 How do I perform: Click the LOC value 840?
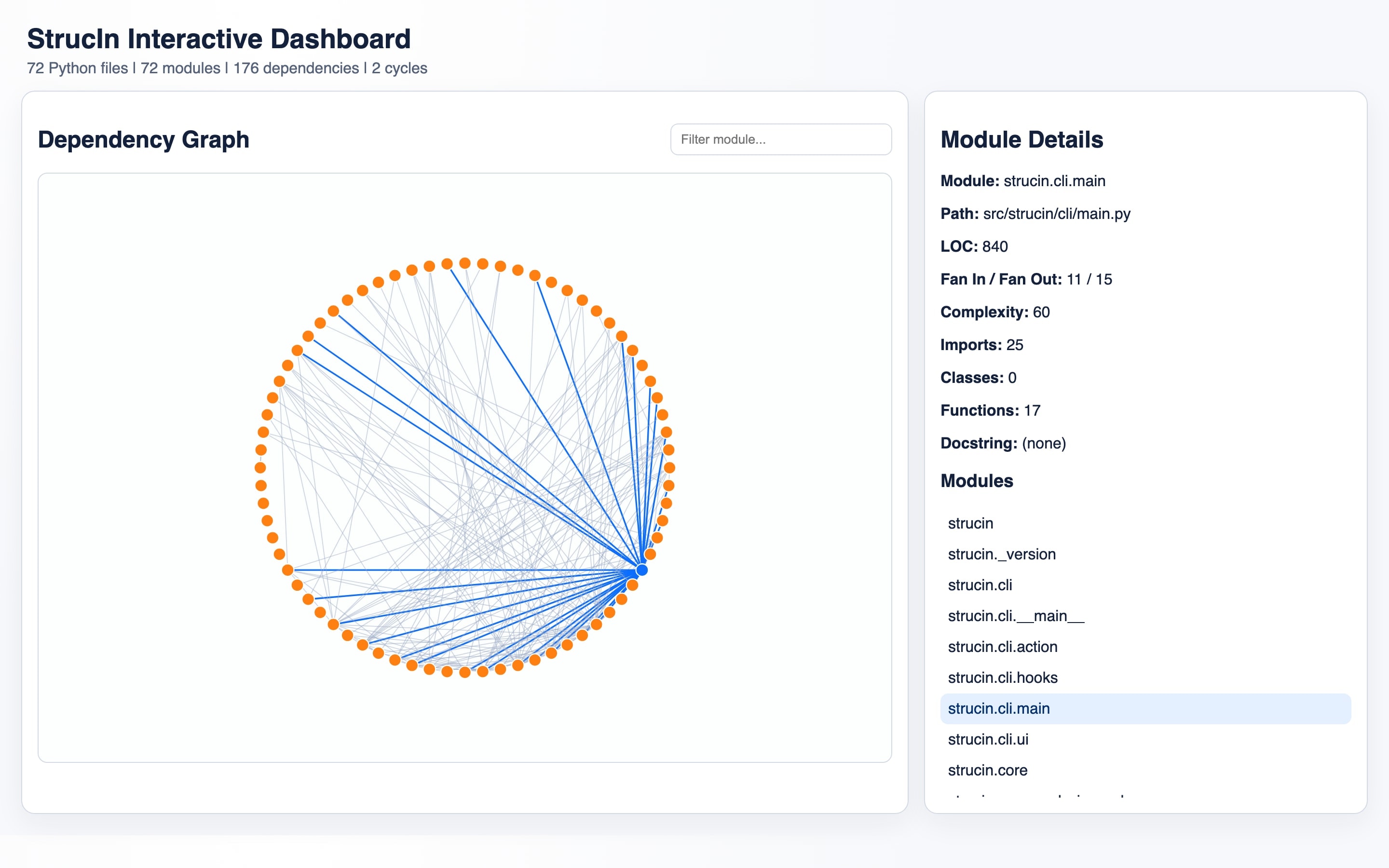pyautogui.click(x=994, y=246)
